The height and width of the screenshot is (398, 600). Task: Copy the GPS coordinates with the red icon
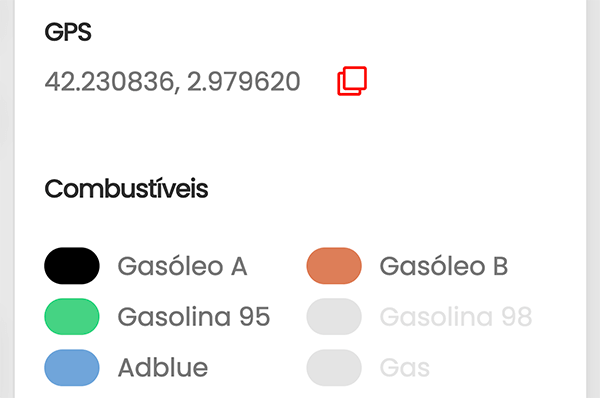pos(352,81)
